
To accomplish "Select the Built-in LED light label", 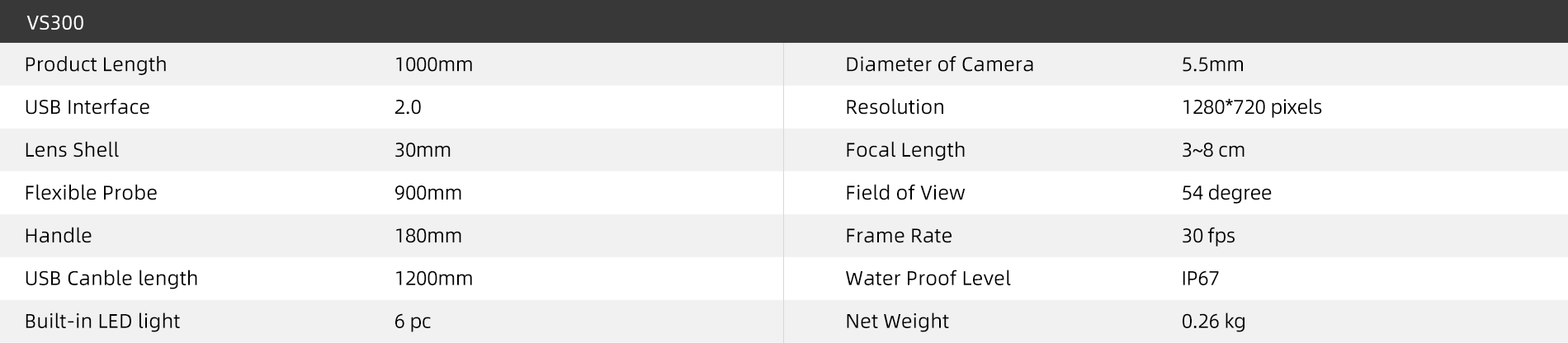I will coord(102,322).
